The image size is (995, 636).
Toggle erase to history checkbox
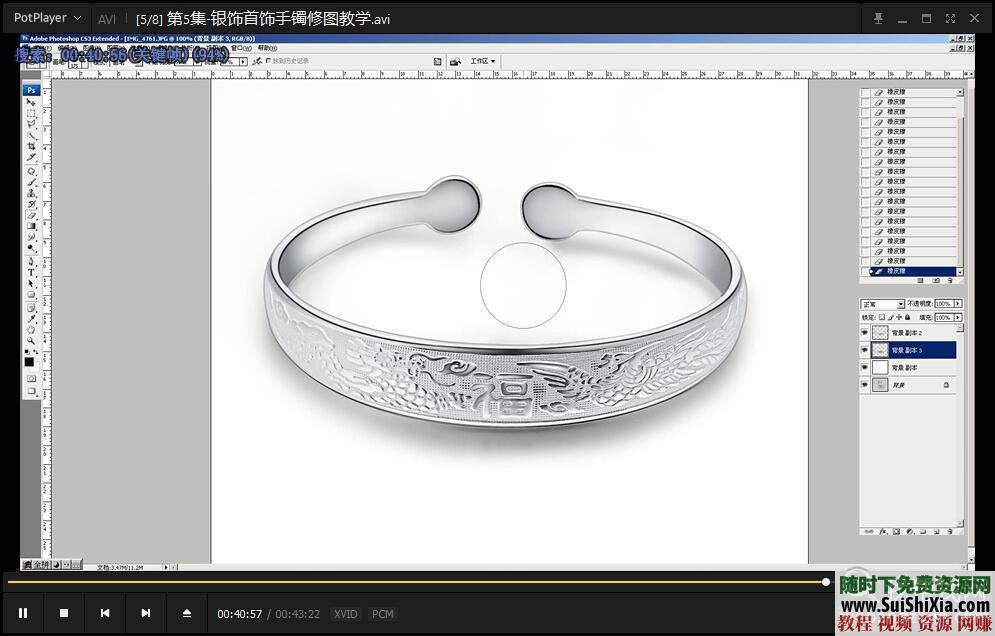pyautogui.click(x=268, y=61)
